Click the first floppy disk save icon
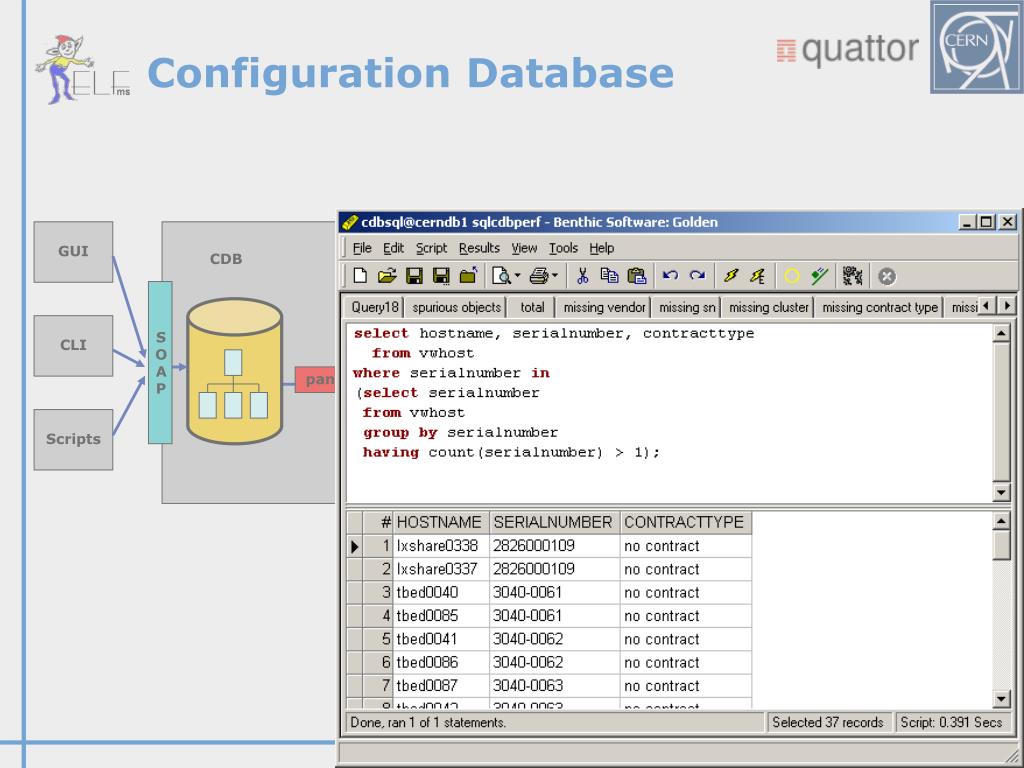The image size is (1024, 768). (414, 276)
